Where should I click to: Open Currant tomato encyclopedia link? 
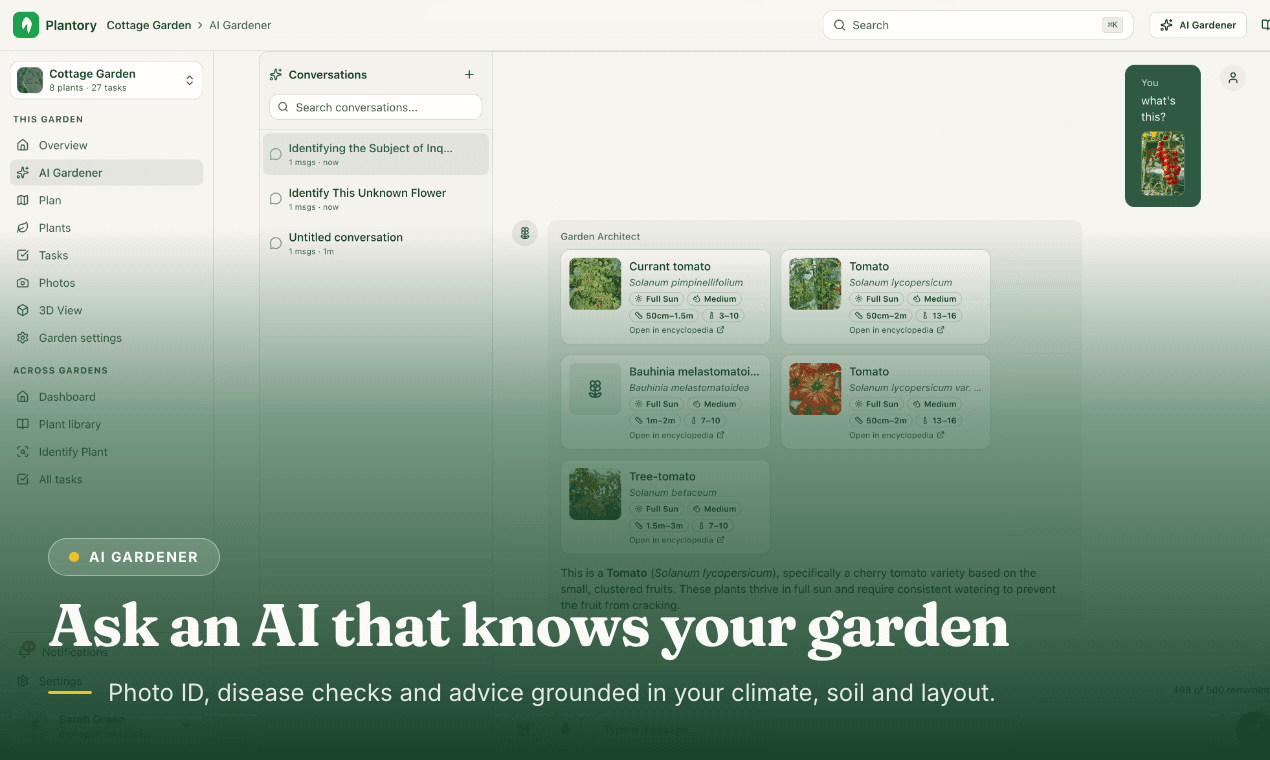pyautogui.click(x=677, y=330)
